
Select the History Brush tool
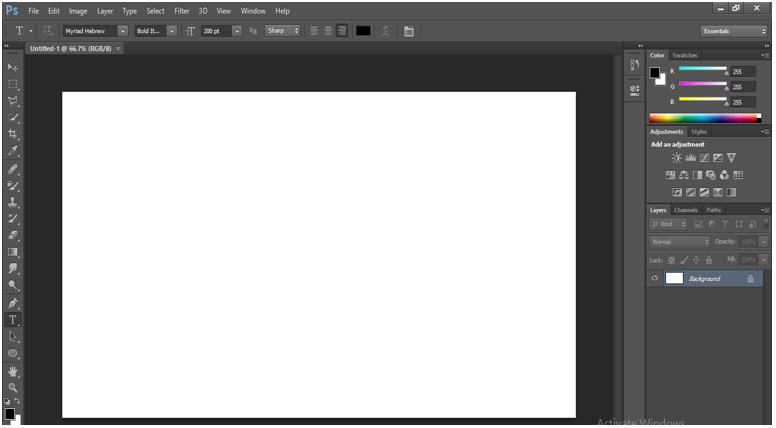(x=13, y=219)
